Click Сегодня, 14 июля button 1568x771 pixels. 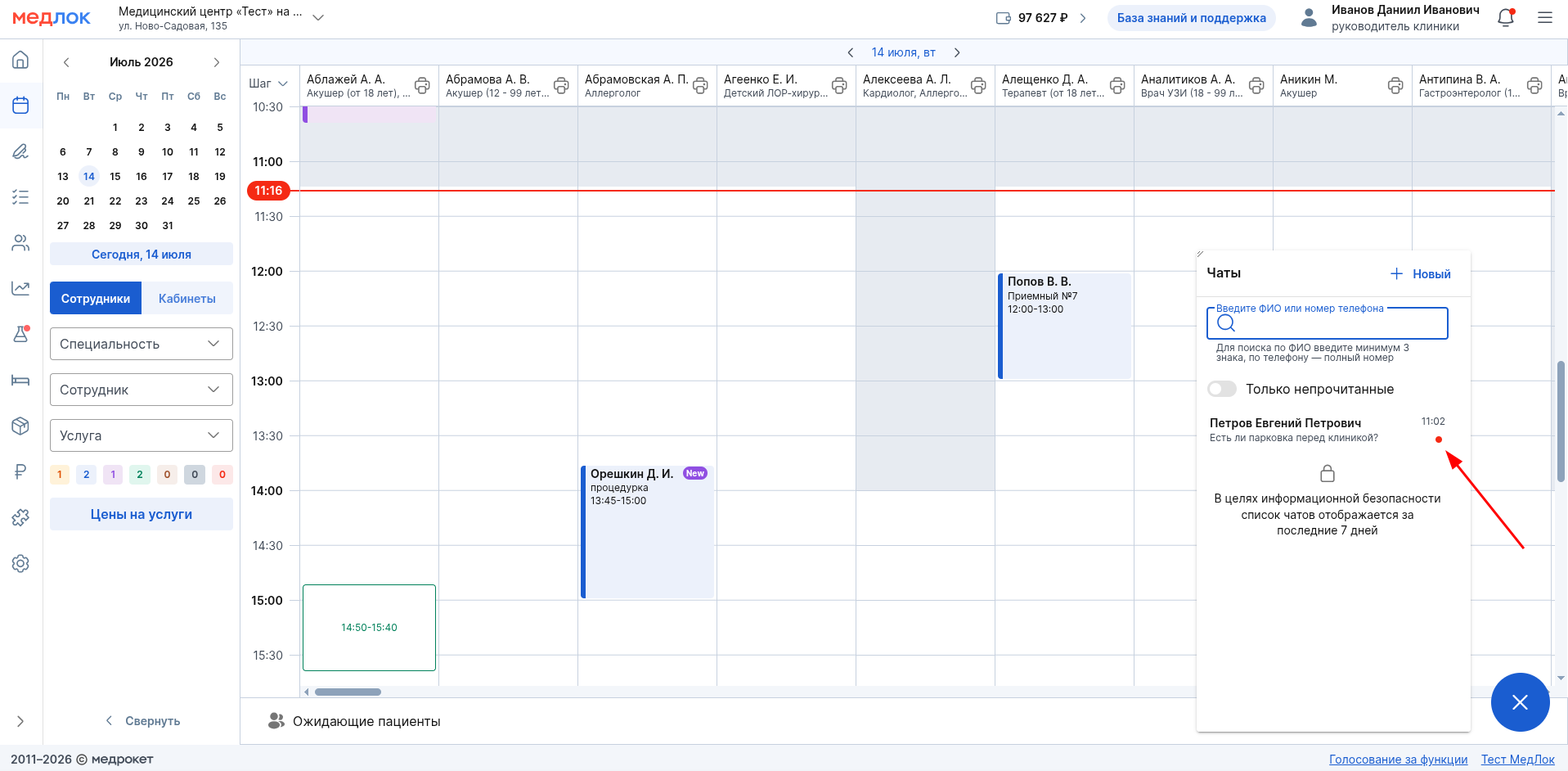pyautogui.click(x=142, y=255)
